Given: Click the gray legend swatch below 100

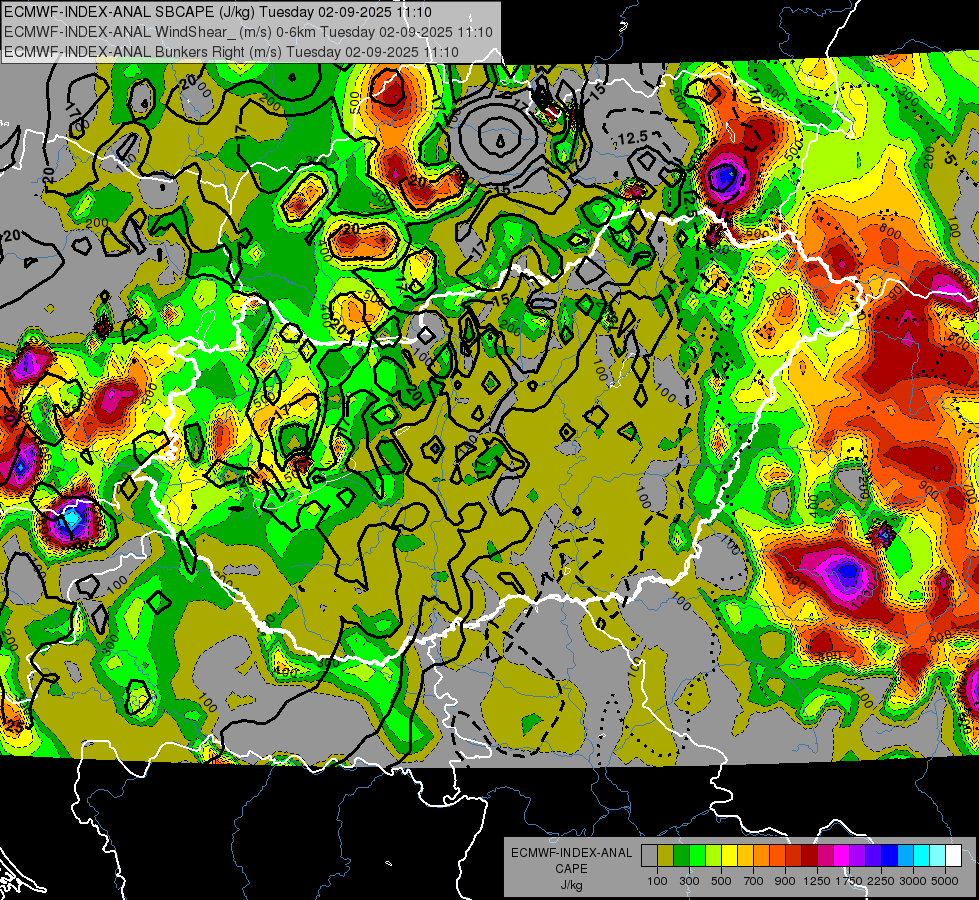Looking at the screenshot, I should pyautogui.click(x=649, y=856).
